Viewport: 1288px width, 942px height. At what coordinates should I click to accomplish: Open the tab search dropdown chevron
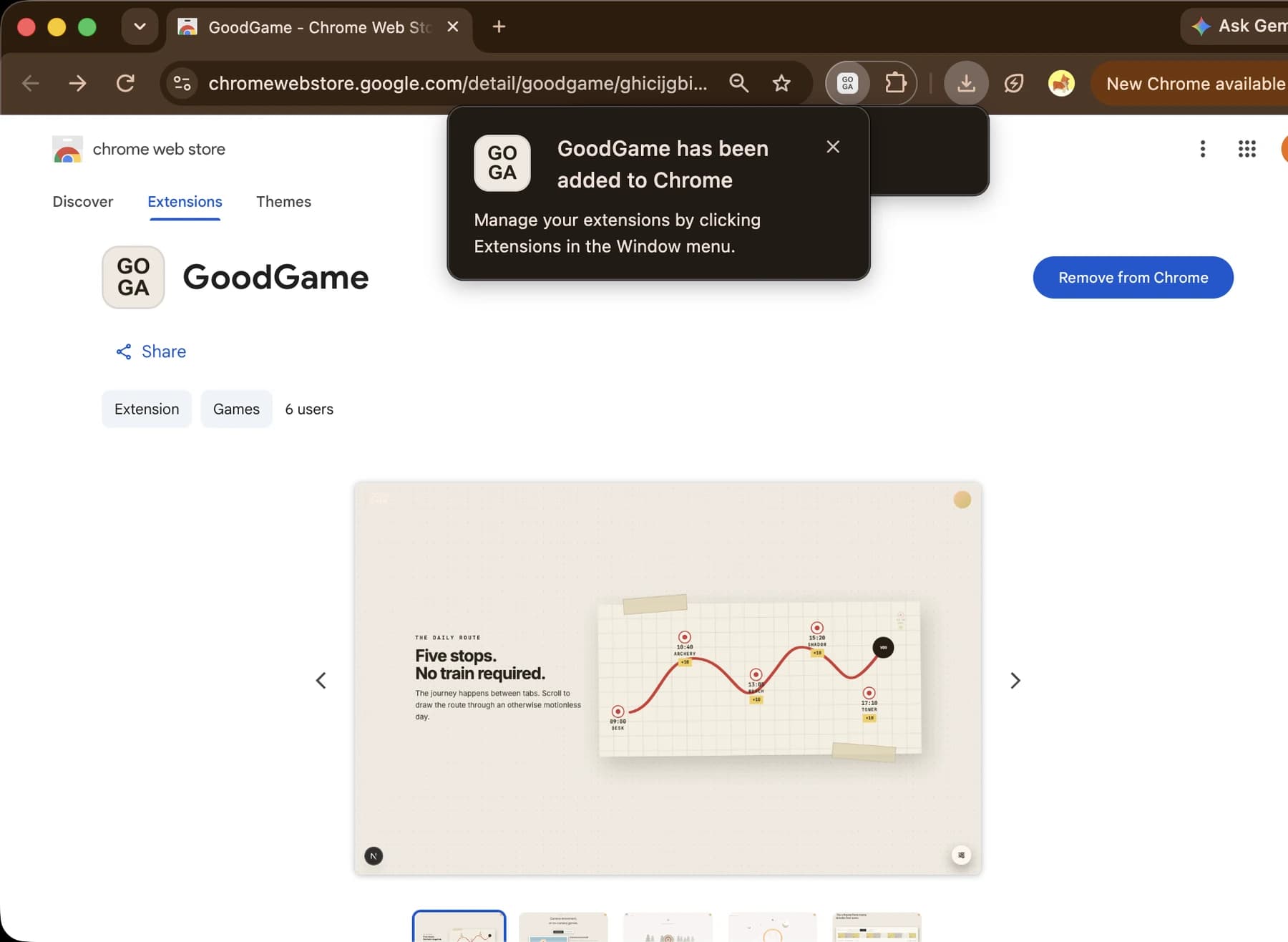click(x=140, y=27)
